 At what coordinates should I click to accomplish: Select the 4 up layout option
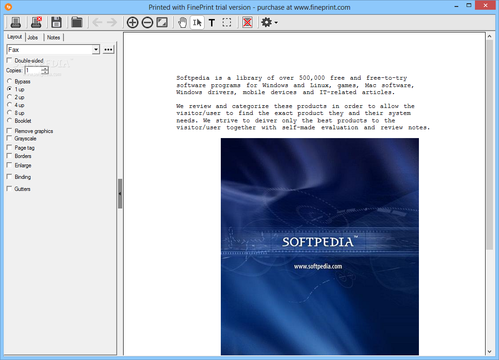tap(9, 105)
